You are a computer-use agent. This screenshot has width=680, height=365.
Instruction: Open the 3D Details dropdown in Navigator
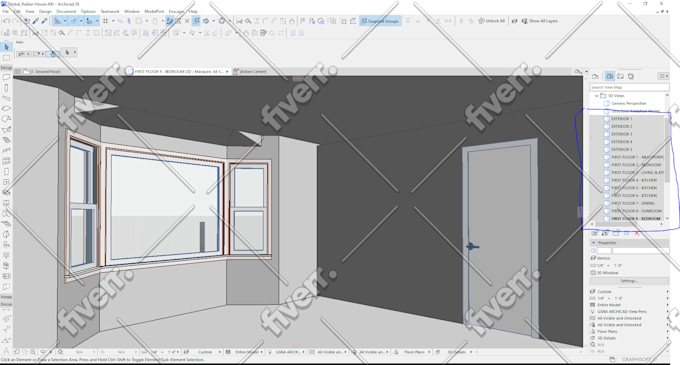point(629,338)
